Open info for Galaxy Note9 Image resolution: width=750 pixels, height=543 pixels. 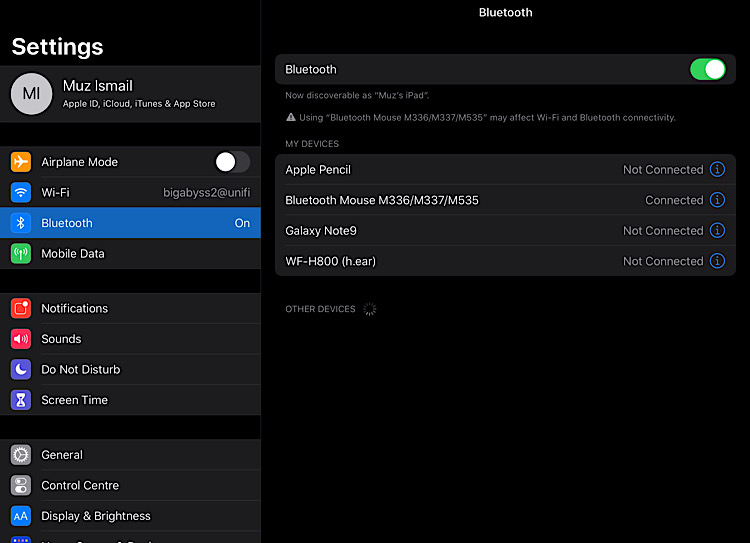717,231
